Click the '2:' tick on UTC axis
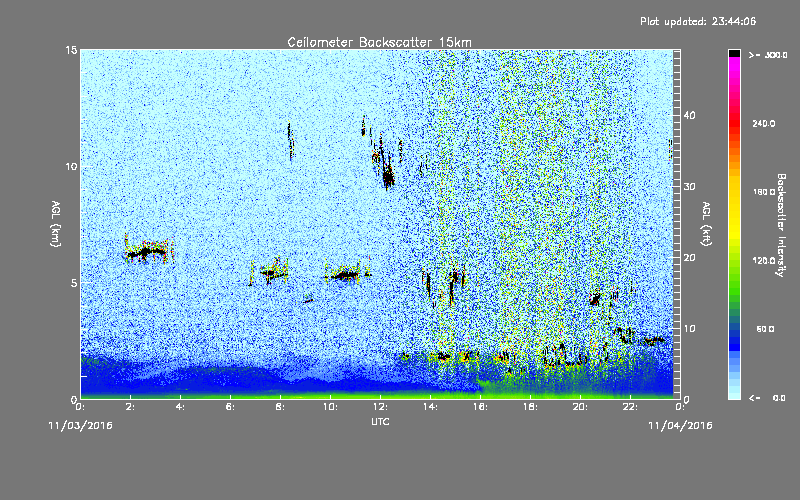800x500 pixels. (x=131, y=407)
